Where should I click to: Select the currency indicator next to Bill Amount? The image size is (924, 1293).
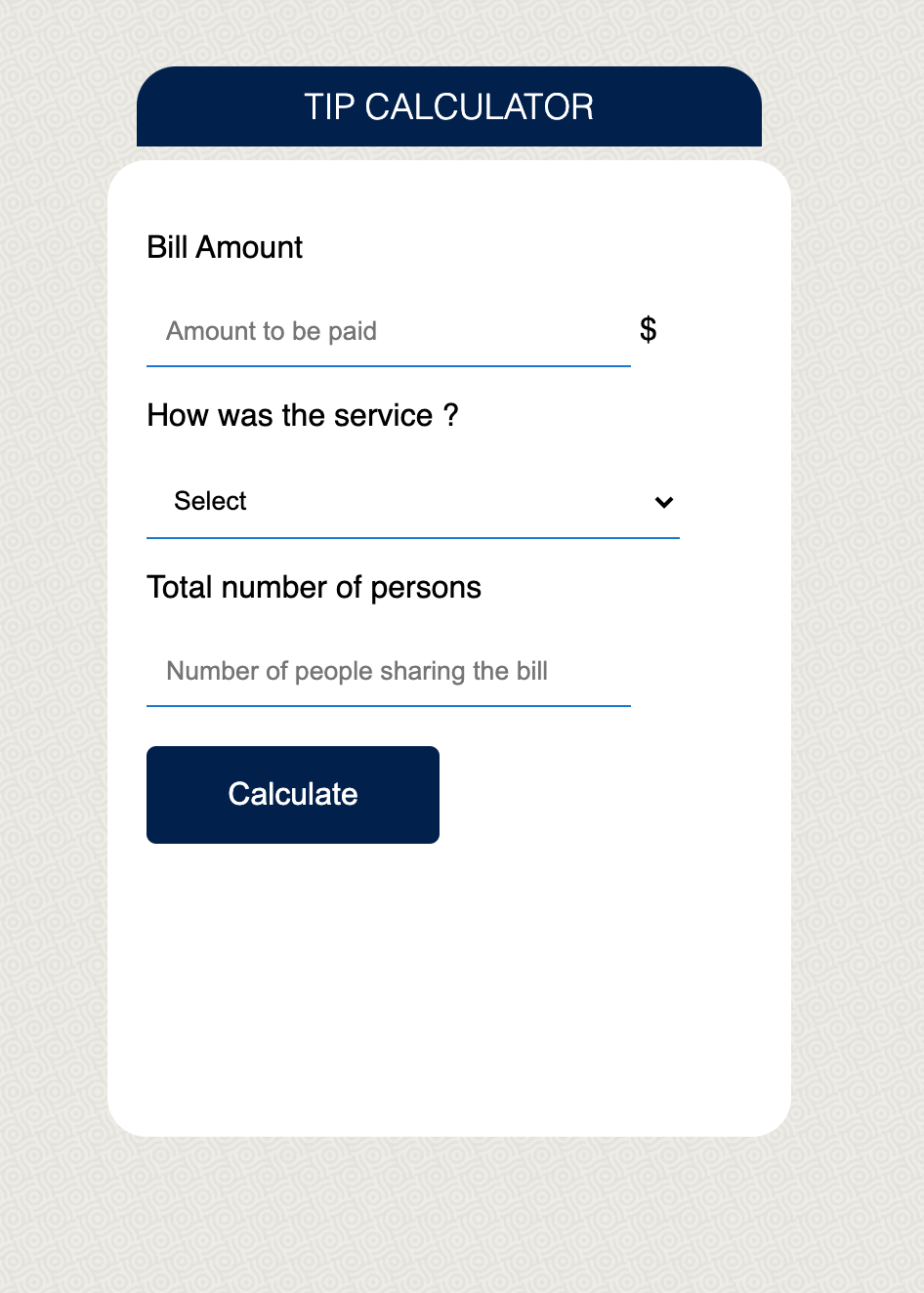tap(647, 330)
